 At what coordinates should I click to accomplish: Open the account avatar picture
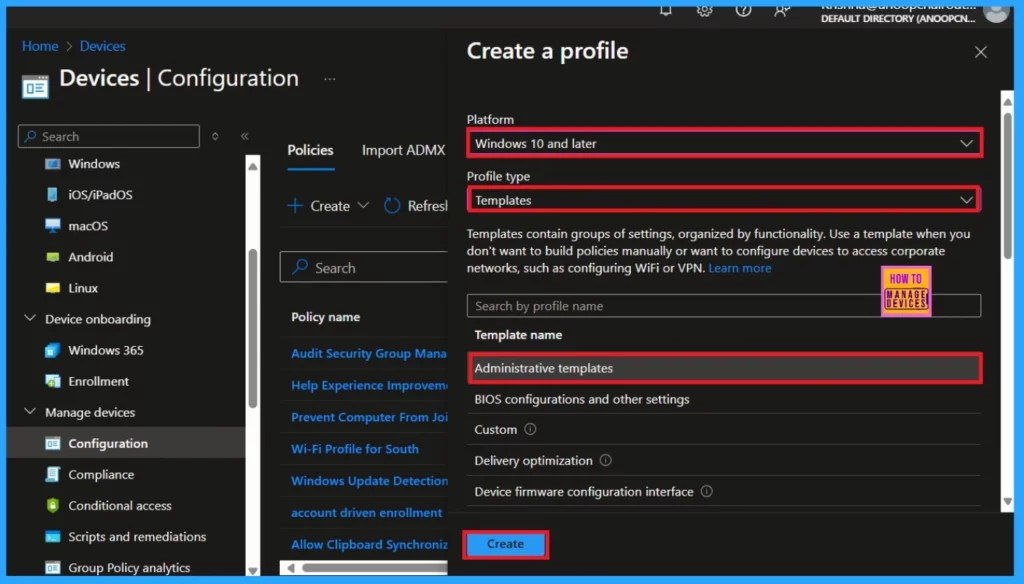click(996, 12)
